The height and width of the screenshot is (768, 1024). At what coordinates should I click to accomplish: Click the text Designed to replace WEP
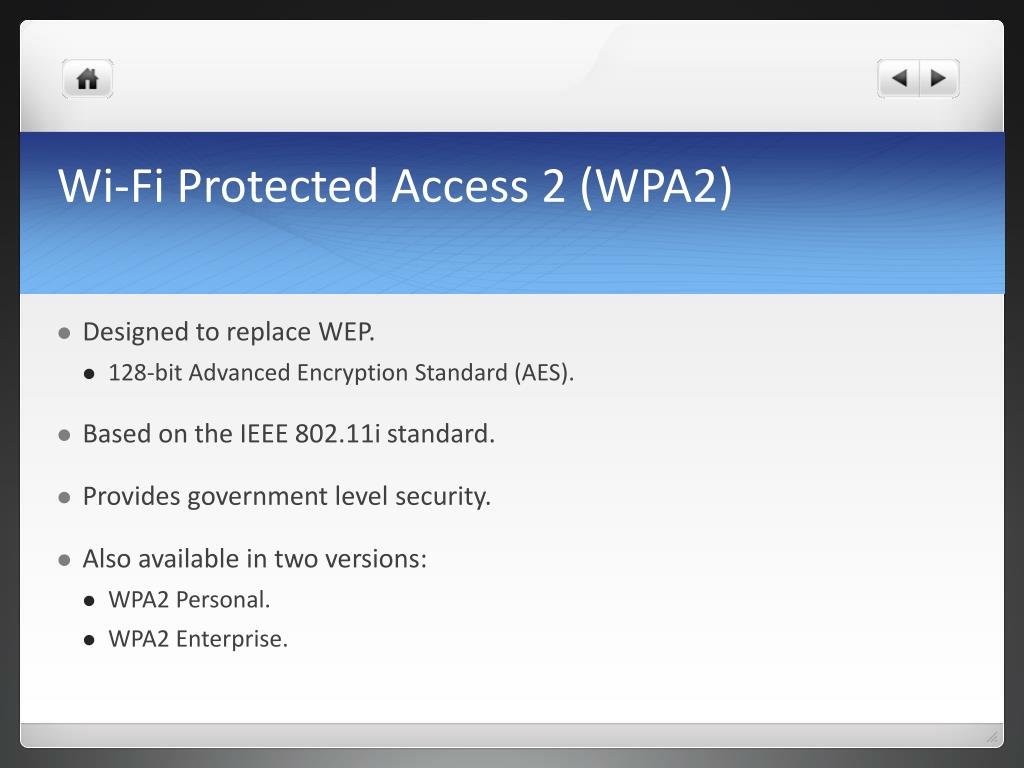[x=229, y=332]
